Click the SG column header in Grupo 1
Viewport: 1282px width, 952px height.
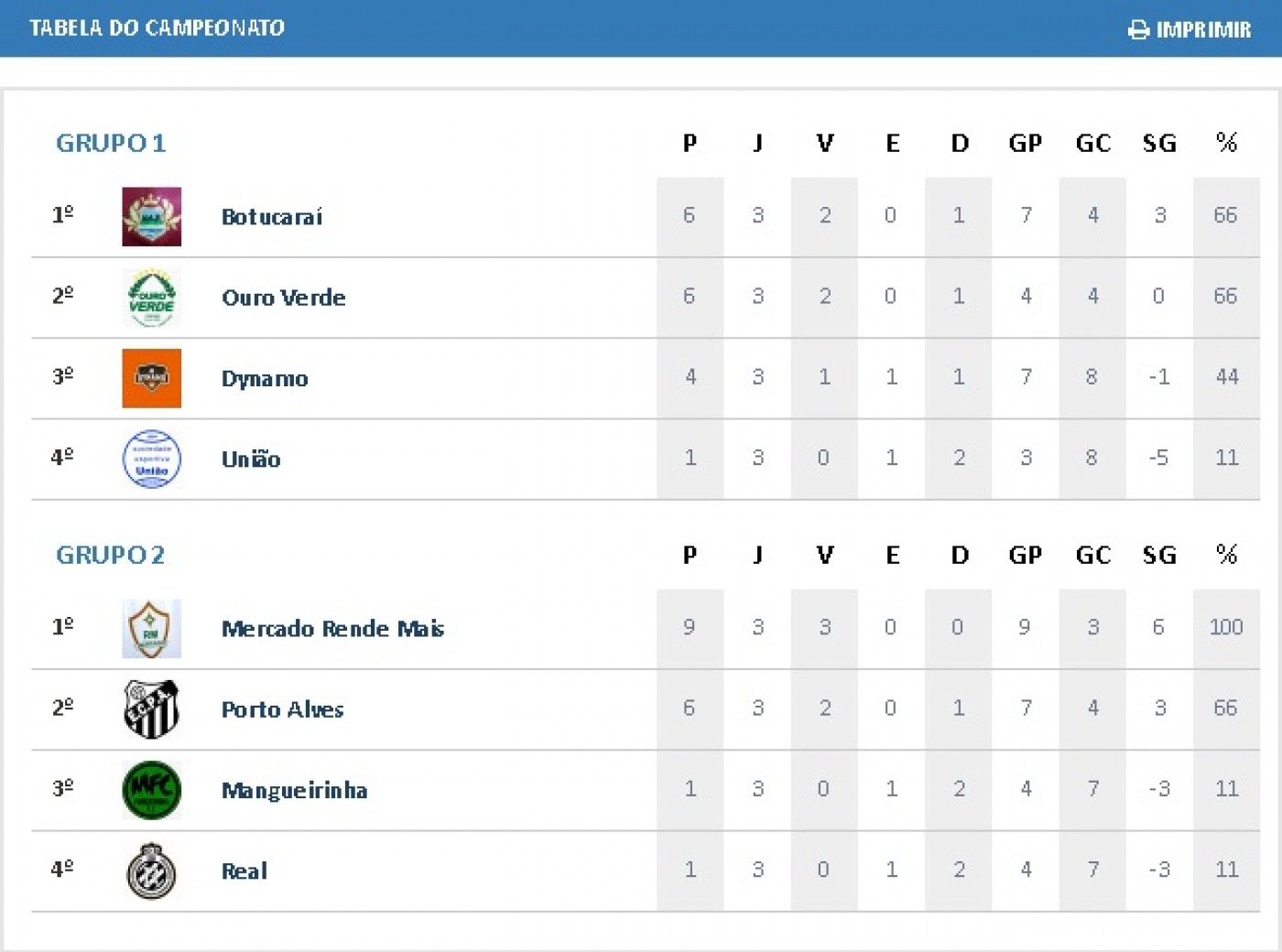pyautogui.click(x=1159, y=143)
